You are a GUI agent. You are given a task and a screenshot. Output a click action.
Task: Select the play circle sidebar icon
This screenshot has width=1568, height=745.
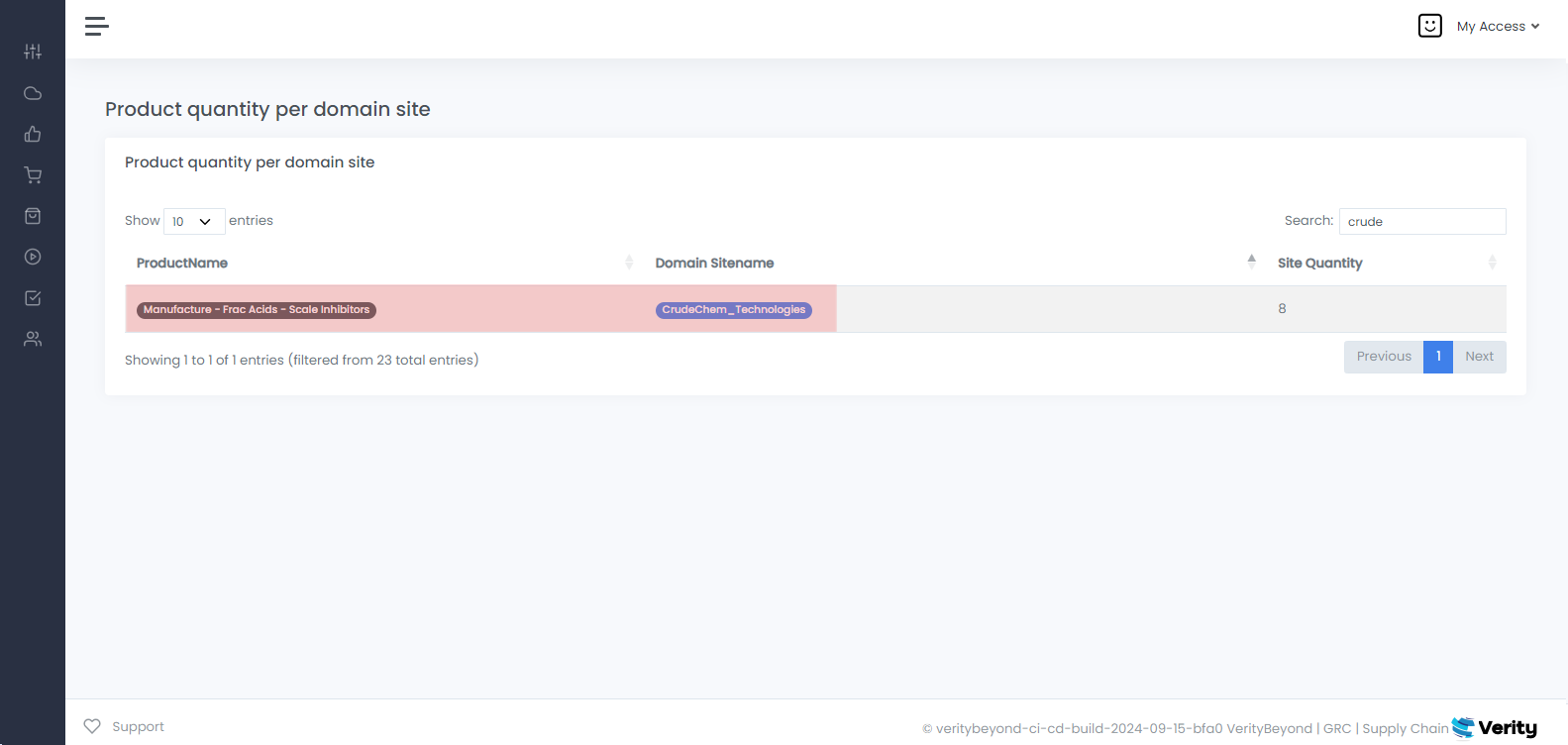click(x=33, y=257)
